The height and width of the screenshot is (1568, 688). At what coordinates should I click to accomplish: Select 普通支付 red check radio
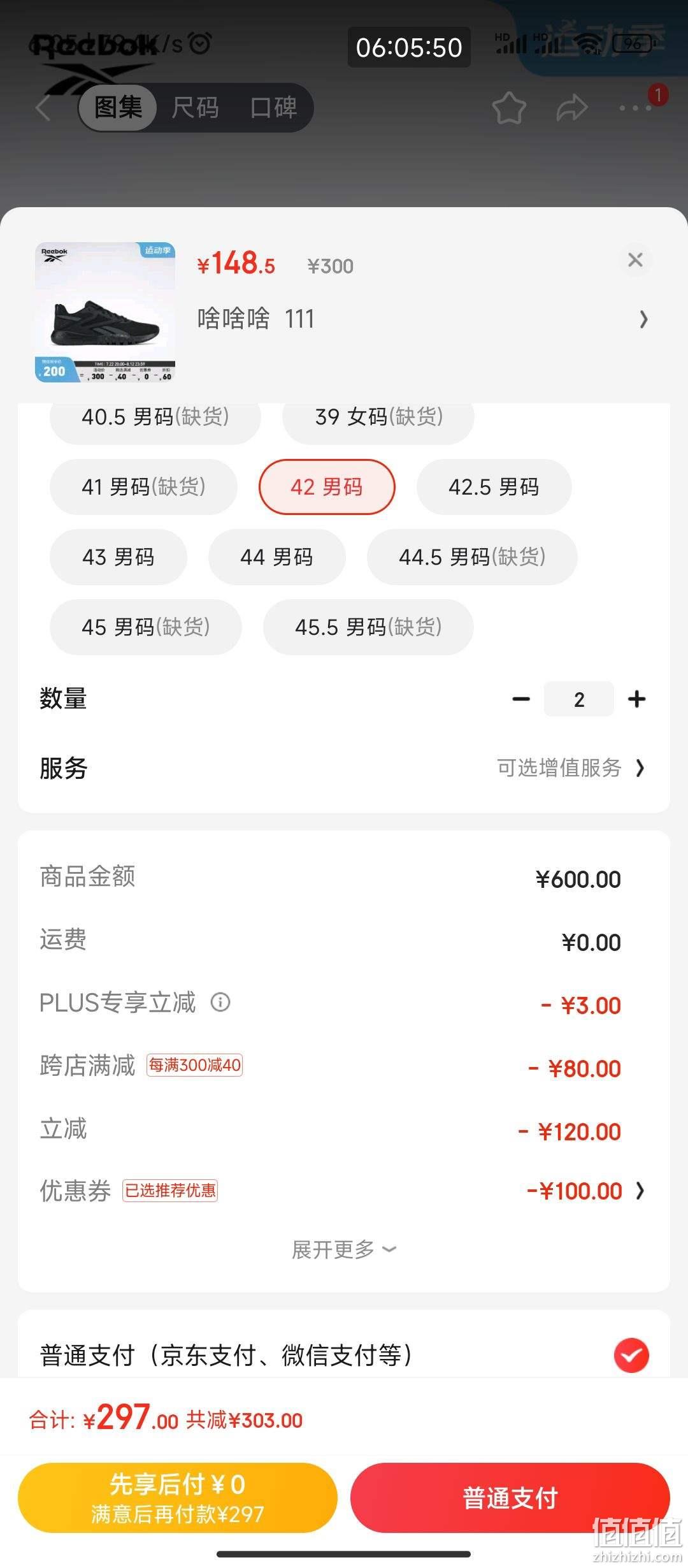pyautogui.click(x=631, y=1356)
